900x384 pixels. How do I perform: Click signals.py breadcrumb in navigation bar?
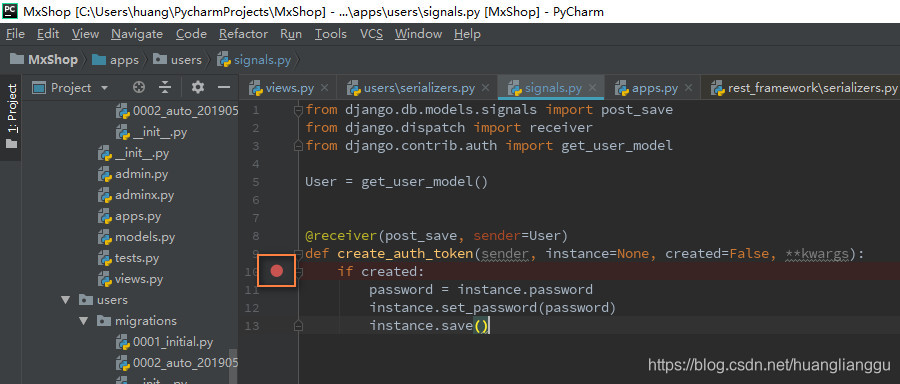[254, 60]
